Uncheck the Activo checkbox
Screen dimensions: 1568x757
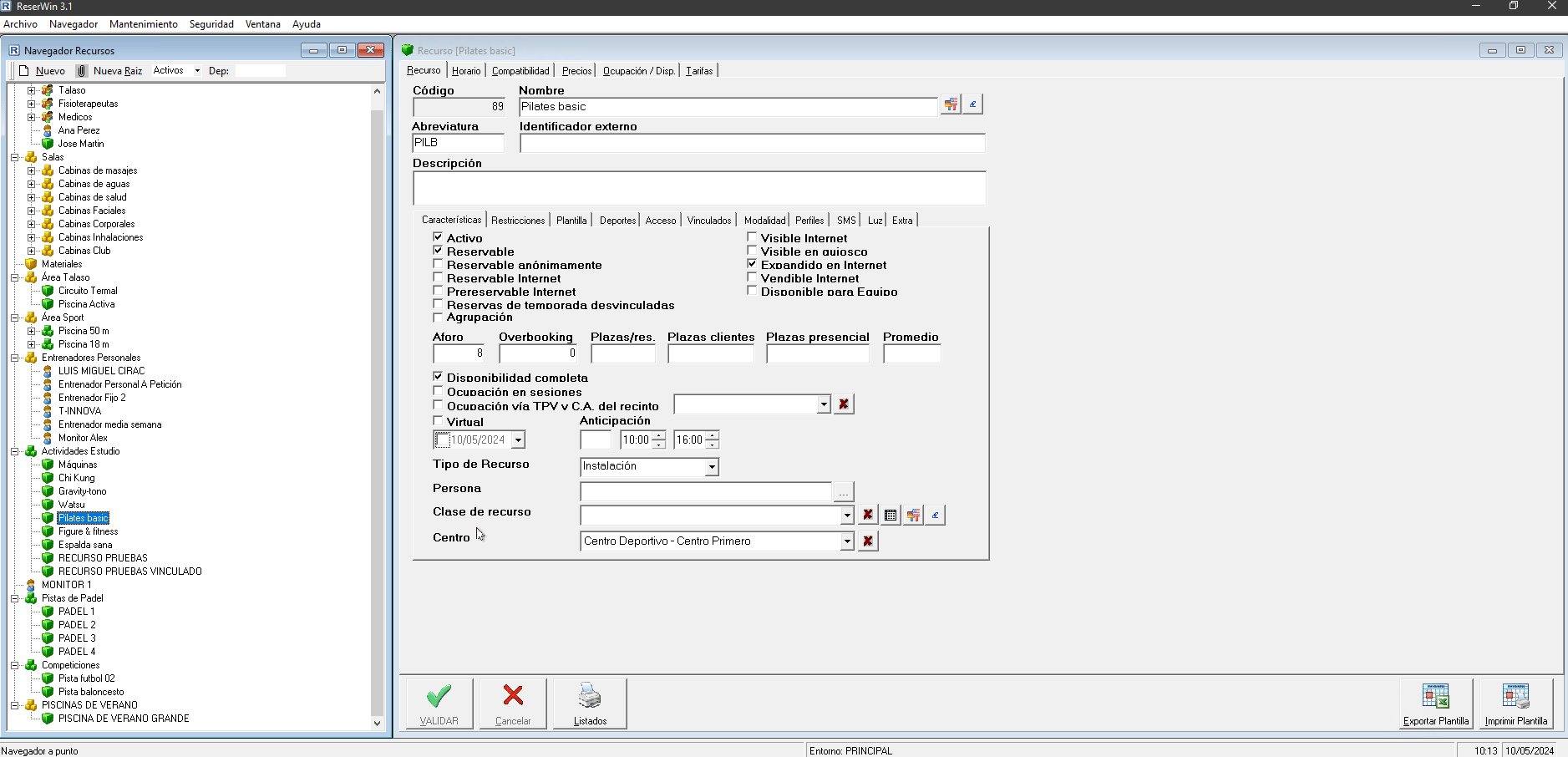coord(438,237)
